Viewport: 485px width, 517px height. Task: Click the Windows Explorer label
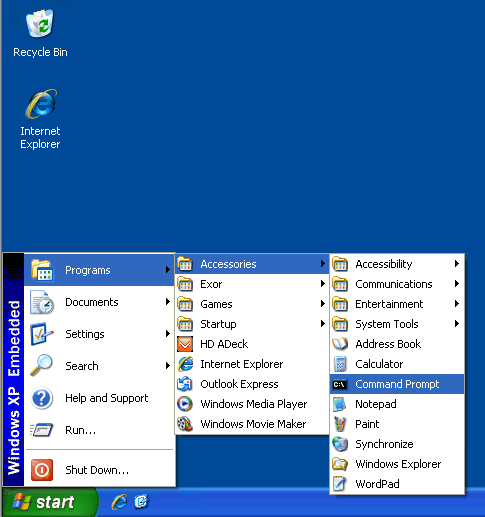[398, 464]
